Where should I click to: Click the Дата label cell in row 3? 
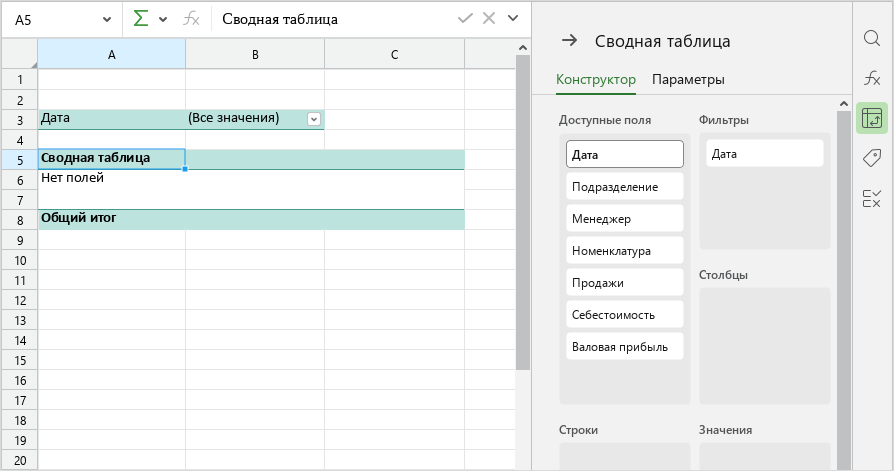(112, 119)
